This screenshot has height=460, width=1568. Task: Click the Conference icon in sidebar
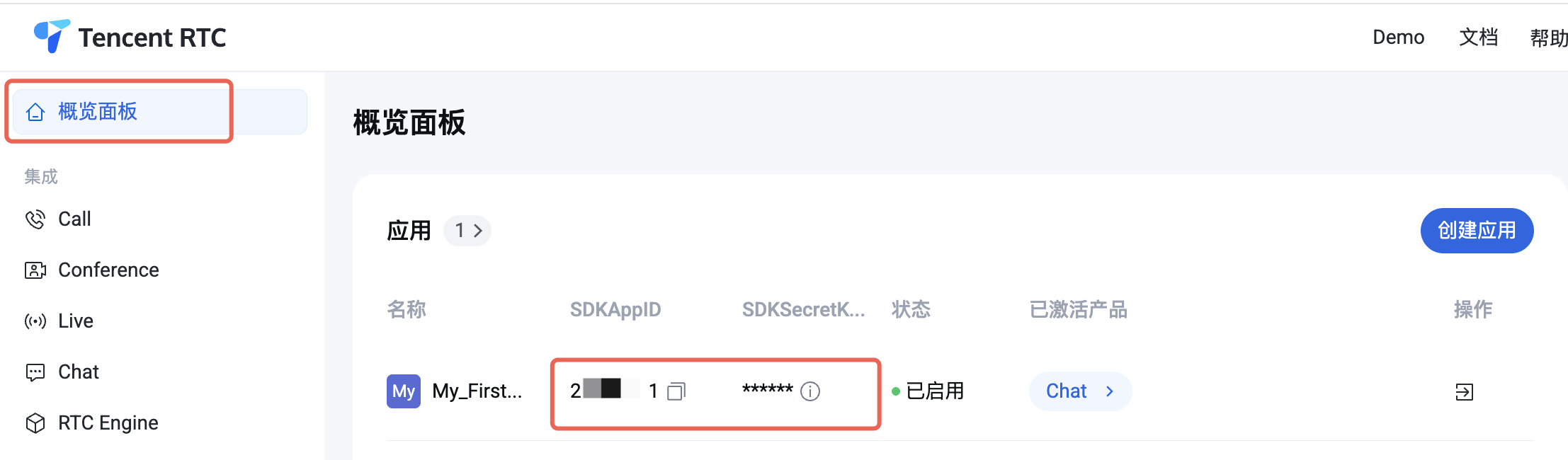pyautogui.click(x=35, y=270)
